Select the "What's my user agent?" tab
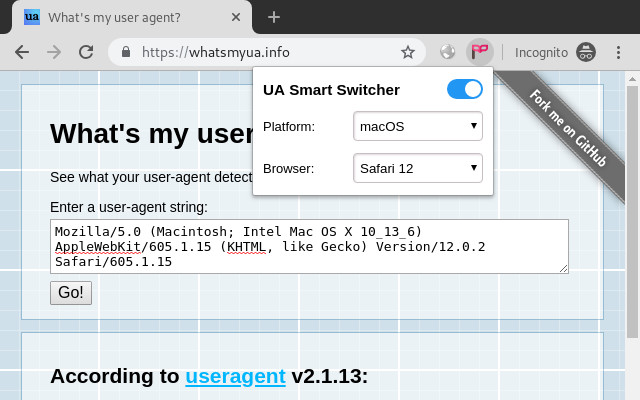Viewport: 640px width, 400px height. (132, 17)
